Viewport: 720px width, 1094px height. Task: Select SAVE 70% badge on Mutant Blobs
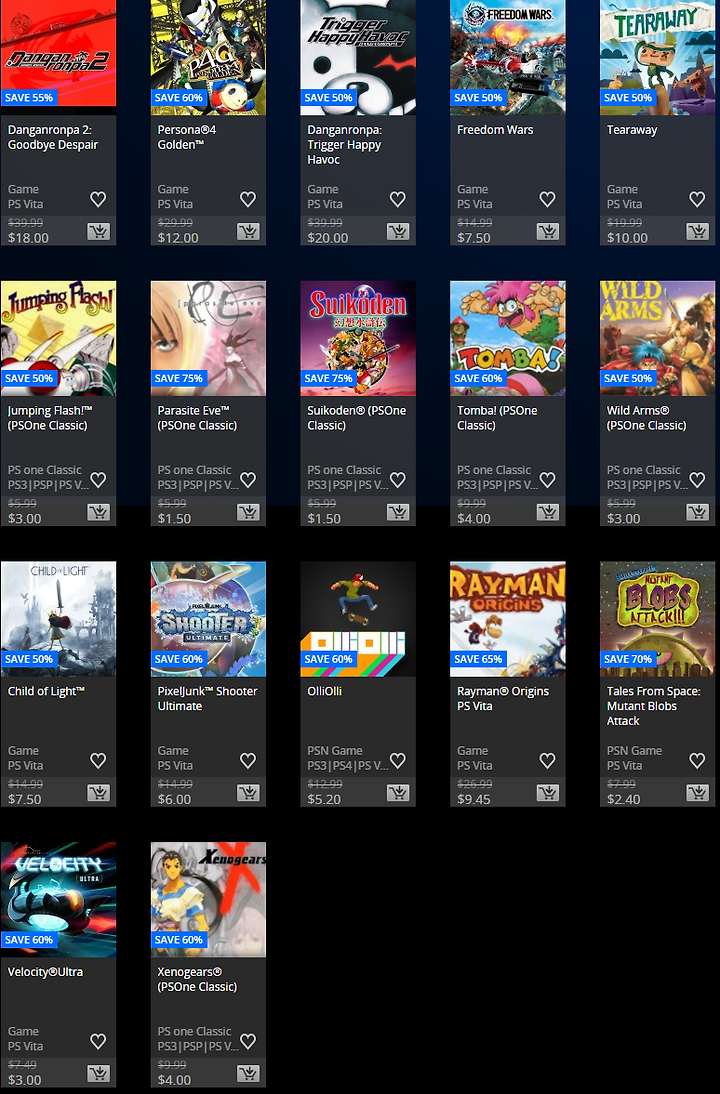[628, 659]
